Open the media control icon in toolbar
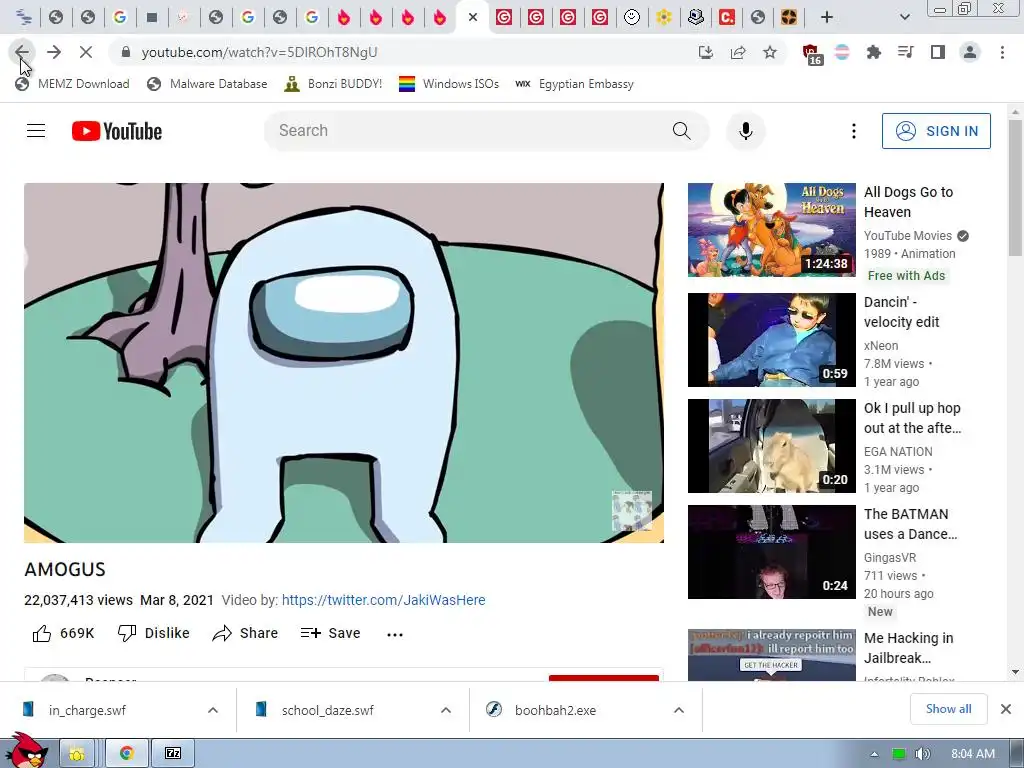The width and height of the screenshot is (1024, 768). click(x=905, y=52)
